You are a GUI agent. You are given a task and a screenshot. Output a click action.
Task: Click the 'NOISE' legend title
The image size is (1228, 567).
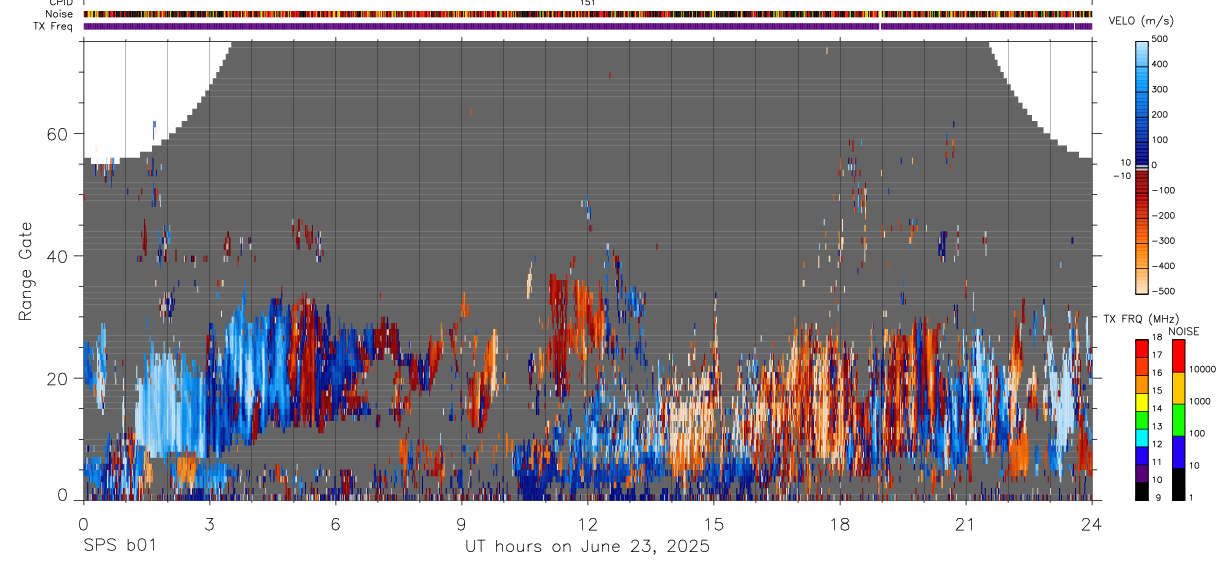tap(1183, 331)
